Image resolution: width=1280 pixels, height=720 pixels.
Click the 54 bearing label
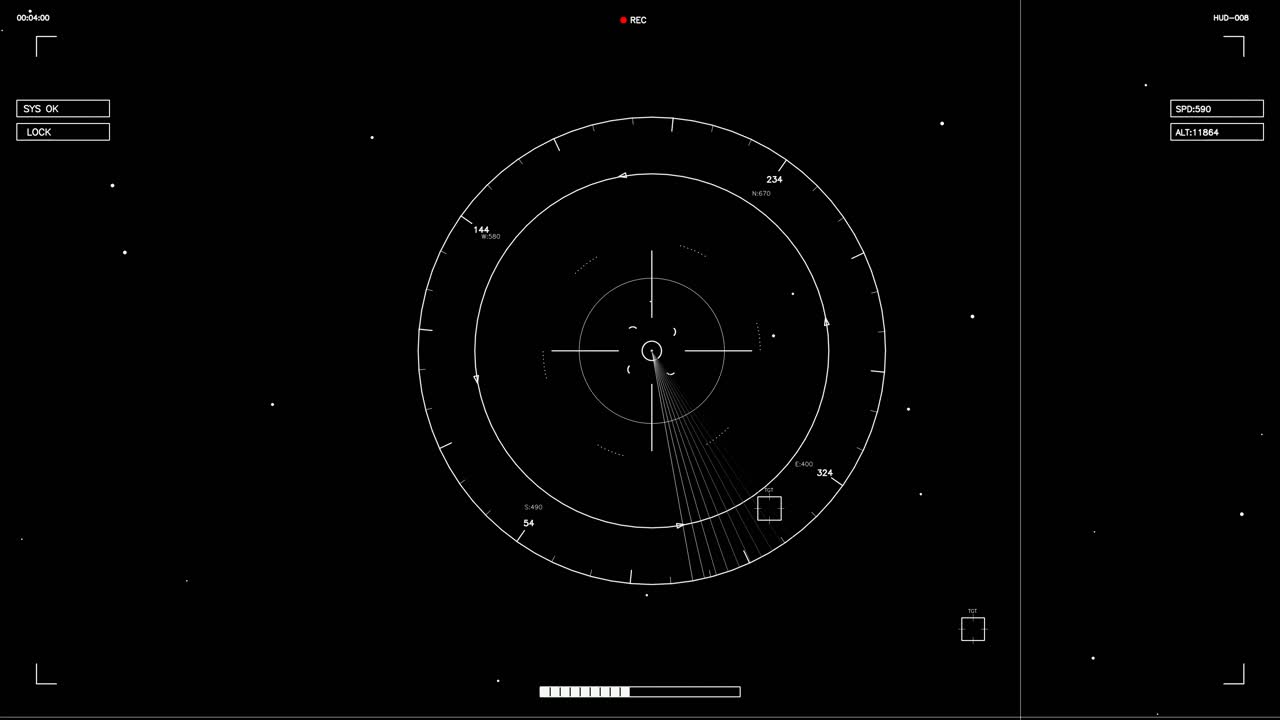(528, 523)
